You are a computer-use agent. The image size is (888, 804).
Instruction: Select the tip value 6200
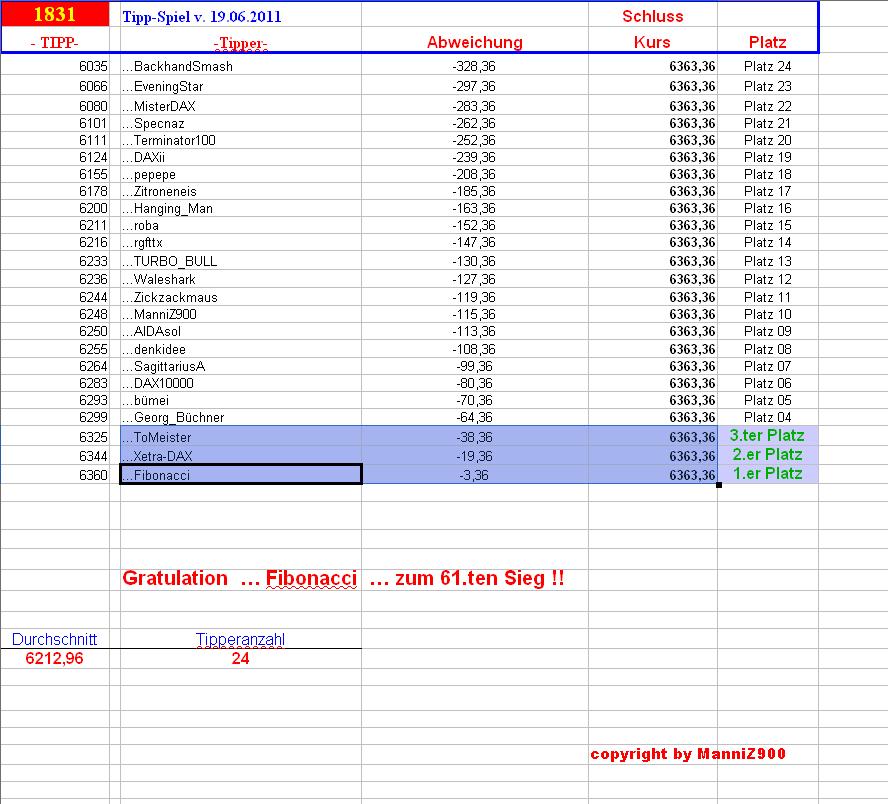click(x=93, y=208)
